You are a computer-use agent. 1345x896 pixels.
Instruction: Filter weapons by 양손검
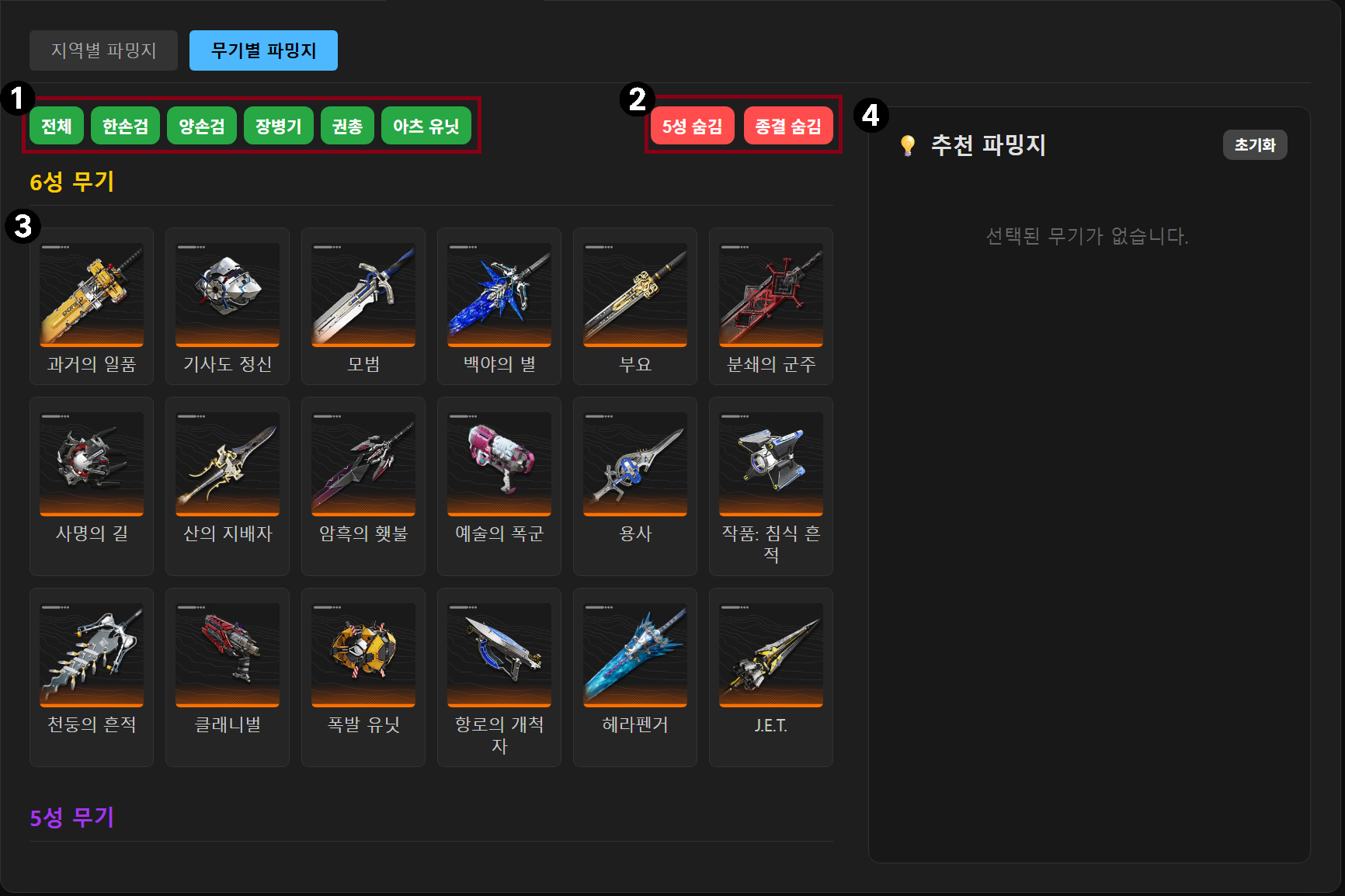202,126
